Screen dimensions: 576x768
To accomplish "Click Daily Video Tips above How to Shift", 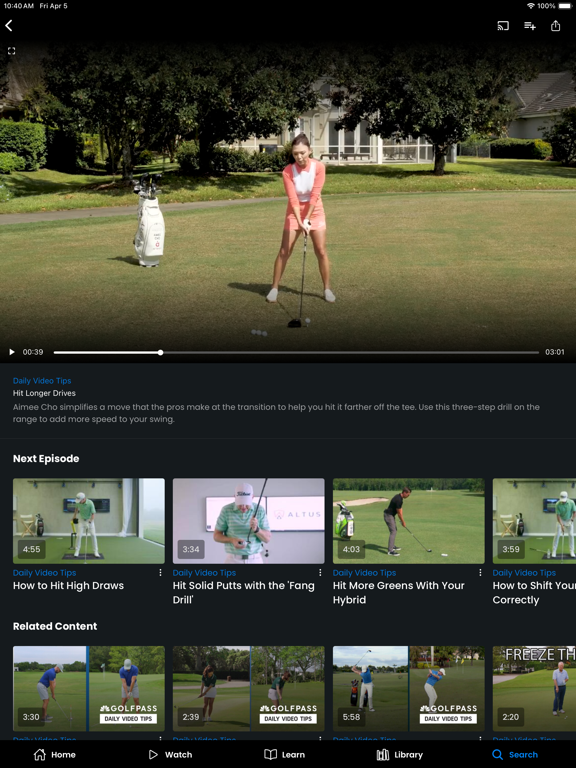I will (524, 573).
